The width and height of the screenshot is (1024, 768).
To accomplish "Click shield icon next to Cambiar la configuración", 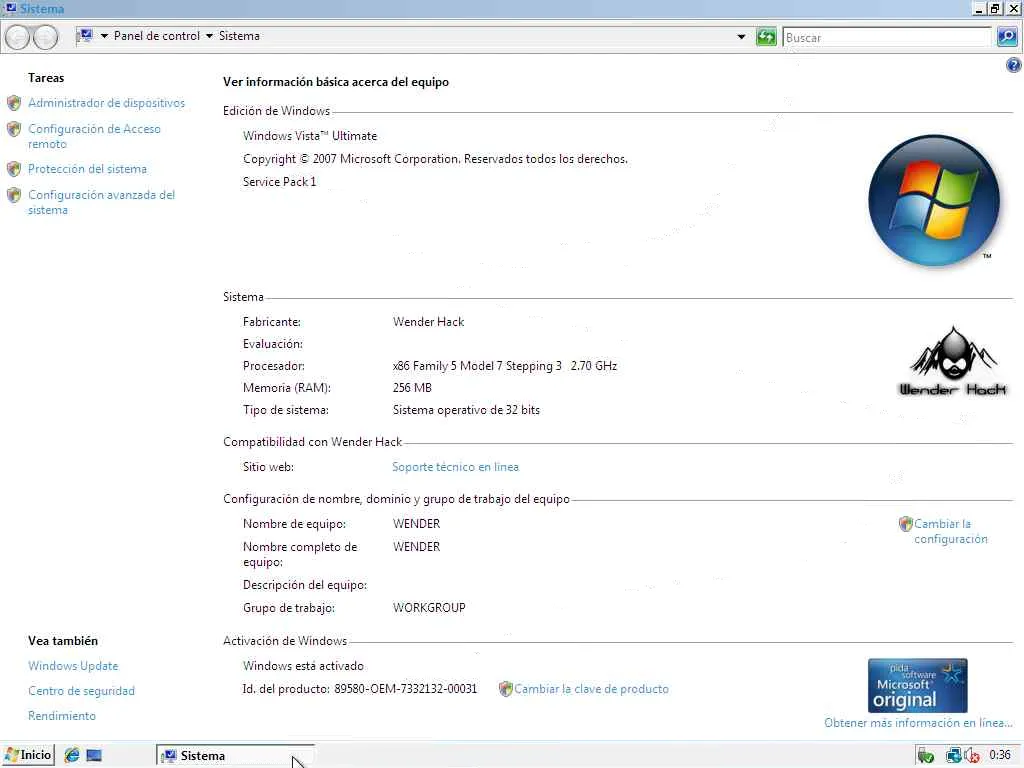I will (905, 524).
